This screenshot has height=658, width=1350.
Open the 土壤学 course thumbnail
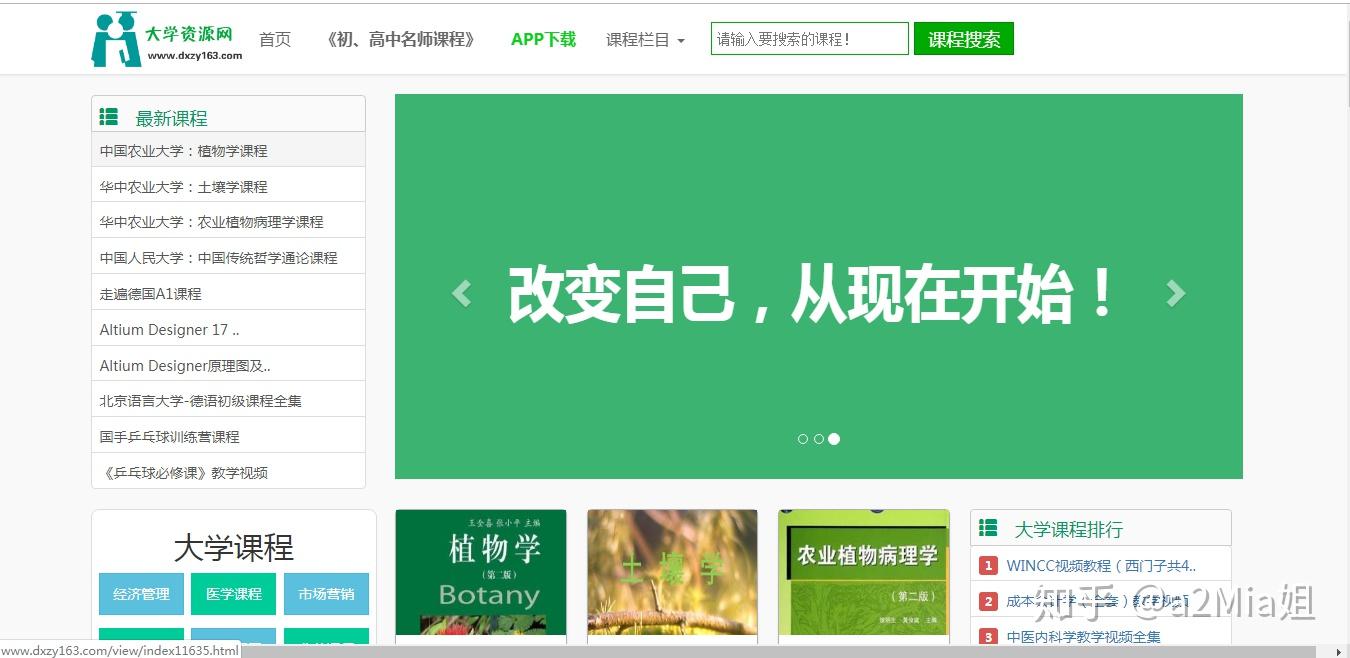pos(672,572)
